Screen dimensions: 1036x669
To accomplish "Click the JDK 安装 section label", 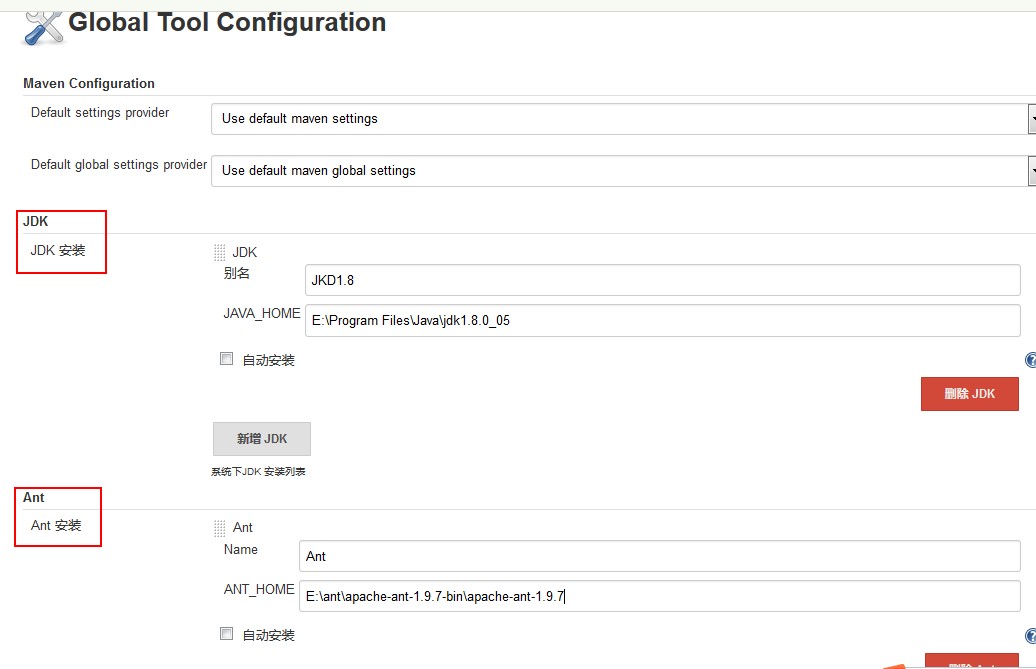I will (x=58, y=251).
